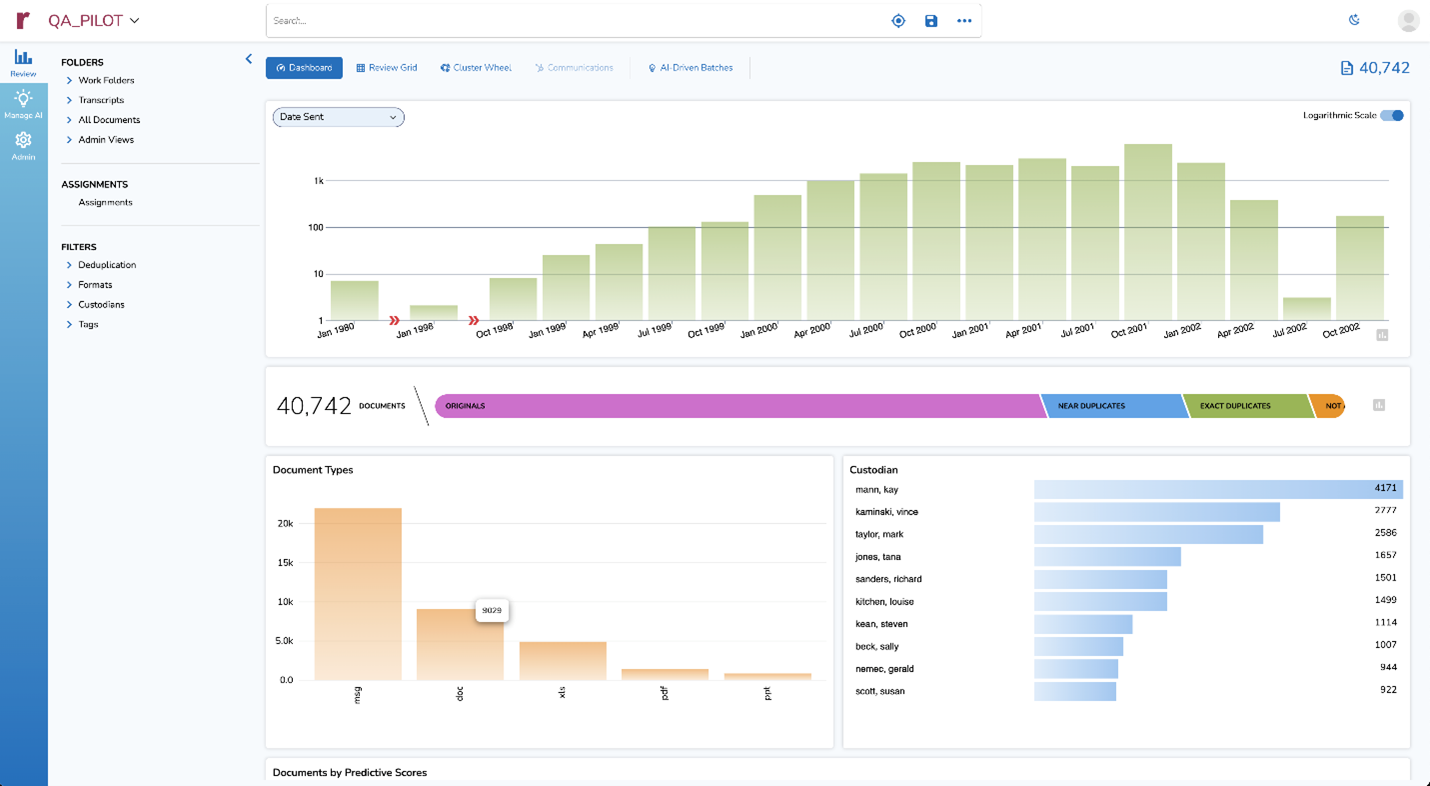Click the 9029 tooltip value

492,609
